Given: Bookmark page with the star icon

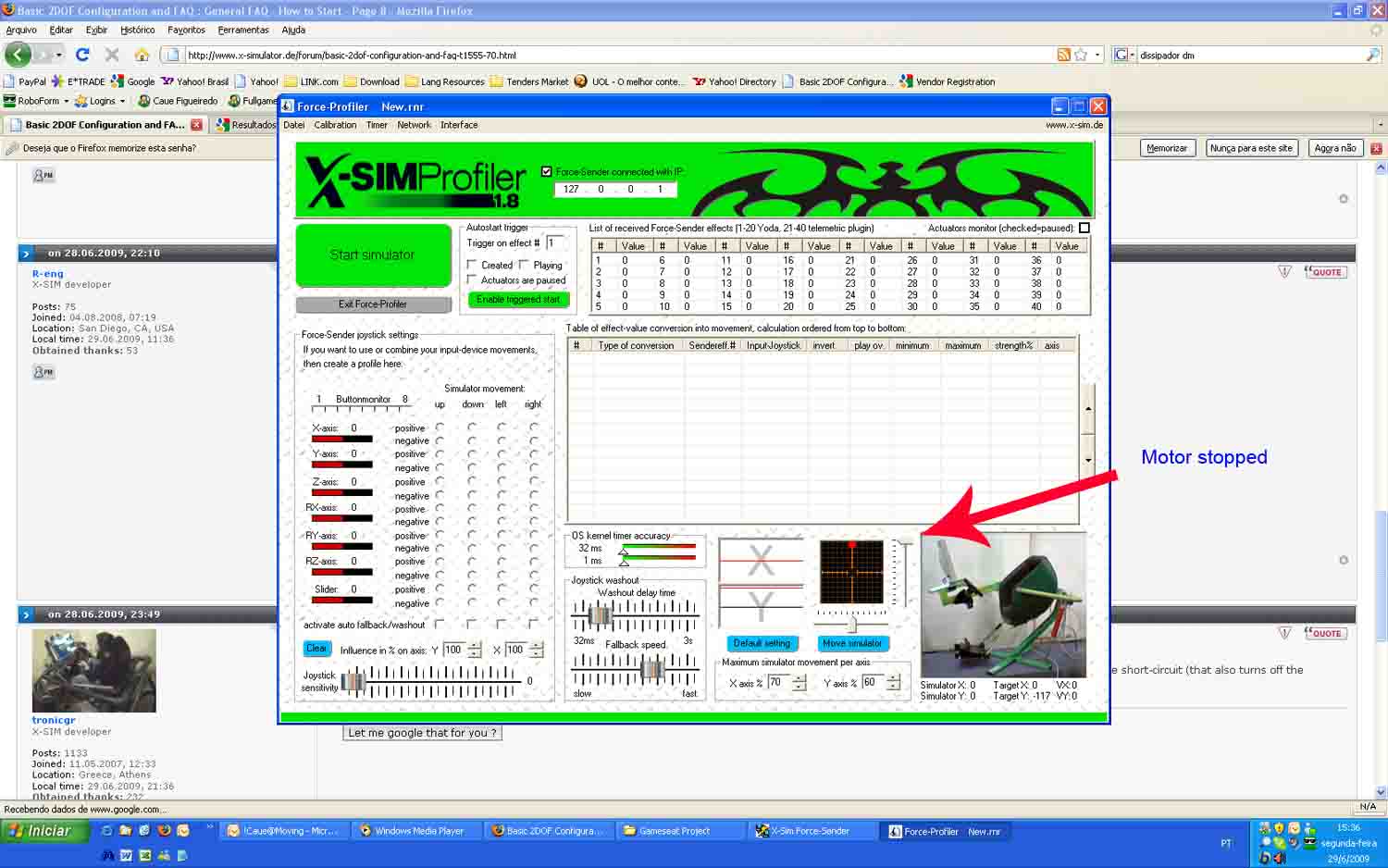Looking at the screenshot, I should tap(1080, 55).
